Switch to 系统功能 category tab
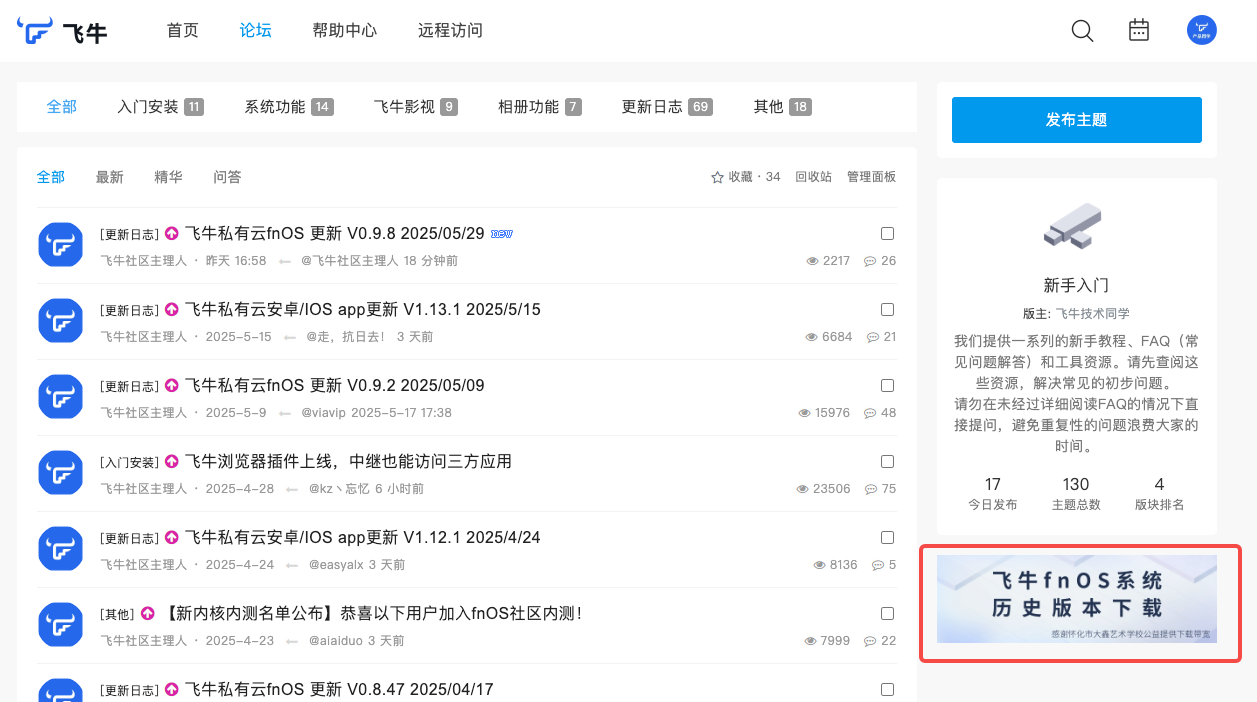Screen dimensions: 1257x702 coord(289,106)
